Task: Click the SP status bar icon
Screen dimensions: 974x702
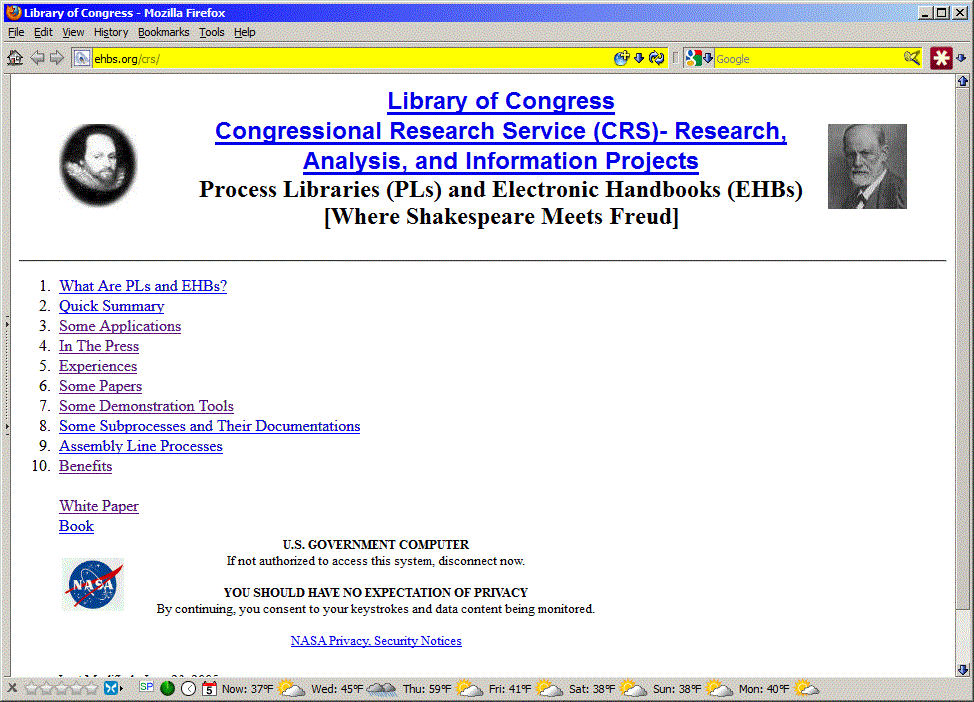Action: point(147,686)
